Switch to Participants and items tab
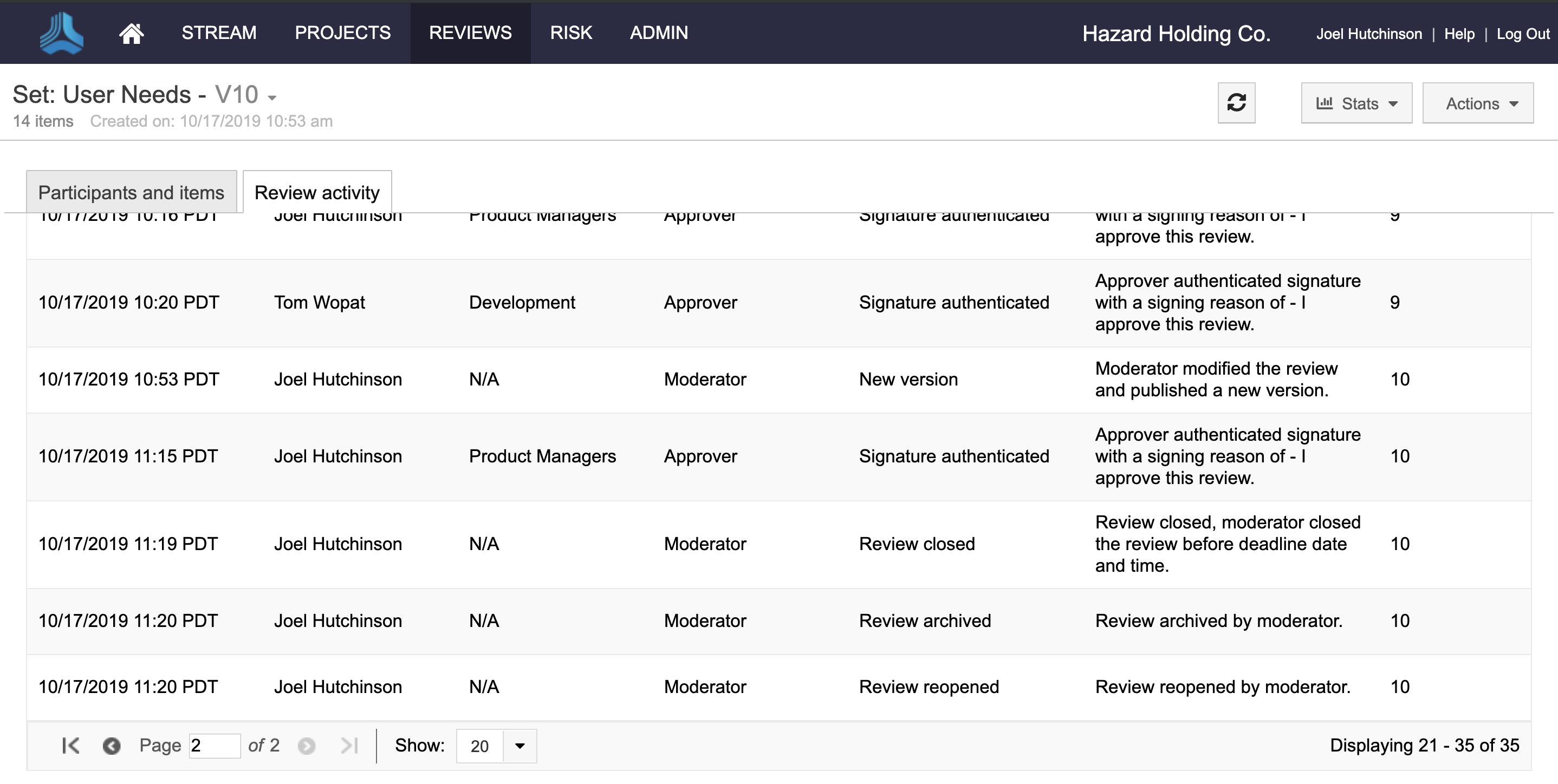 (x=131, y=192)
